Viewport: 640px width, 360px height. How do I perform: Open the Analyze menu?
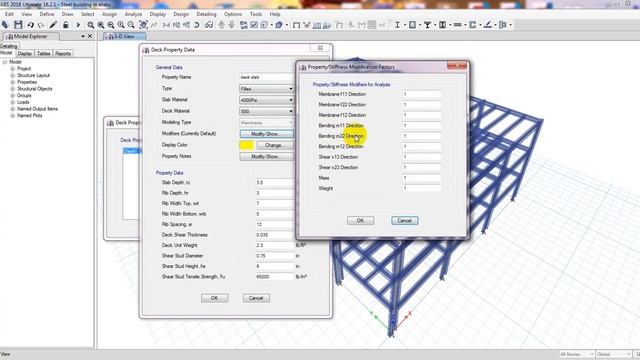133,14
